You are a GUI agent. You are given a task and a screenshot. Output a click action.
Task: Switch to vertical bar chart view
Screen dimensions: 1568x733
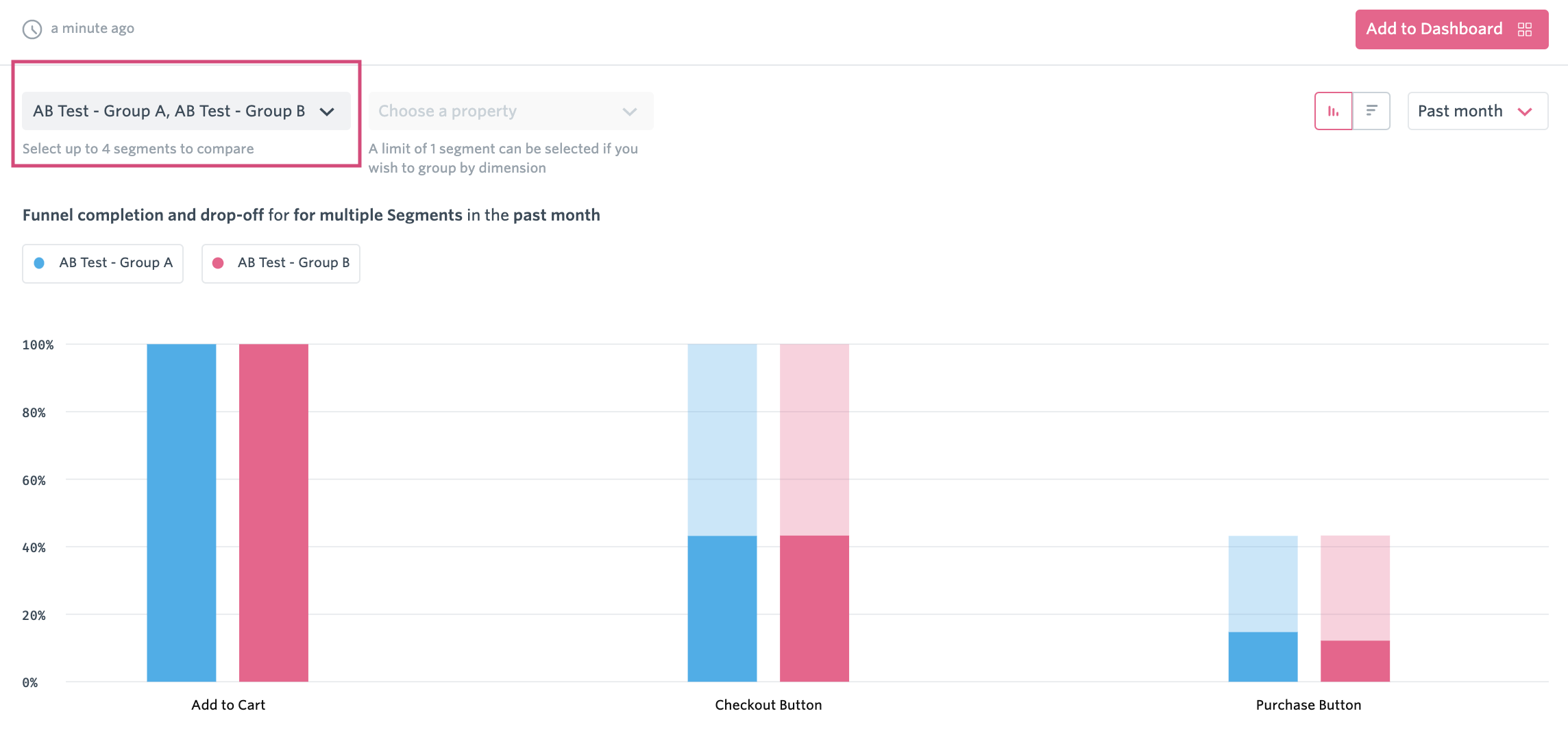click(1334, 111)
